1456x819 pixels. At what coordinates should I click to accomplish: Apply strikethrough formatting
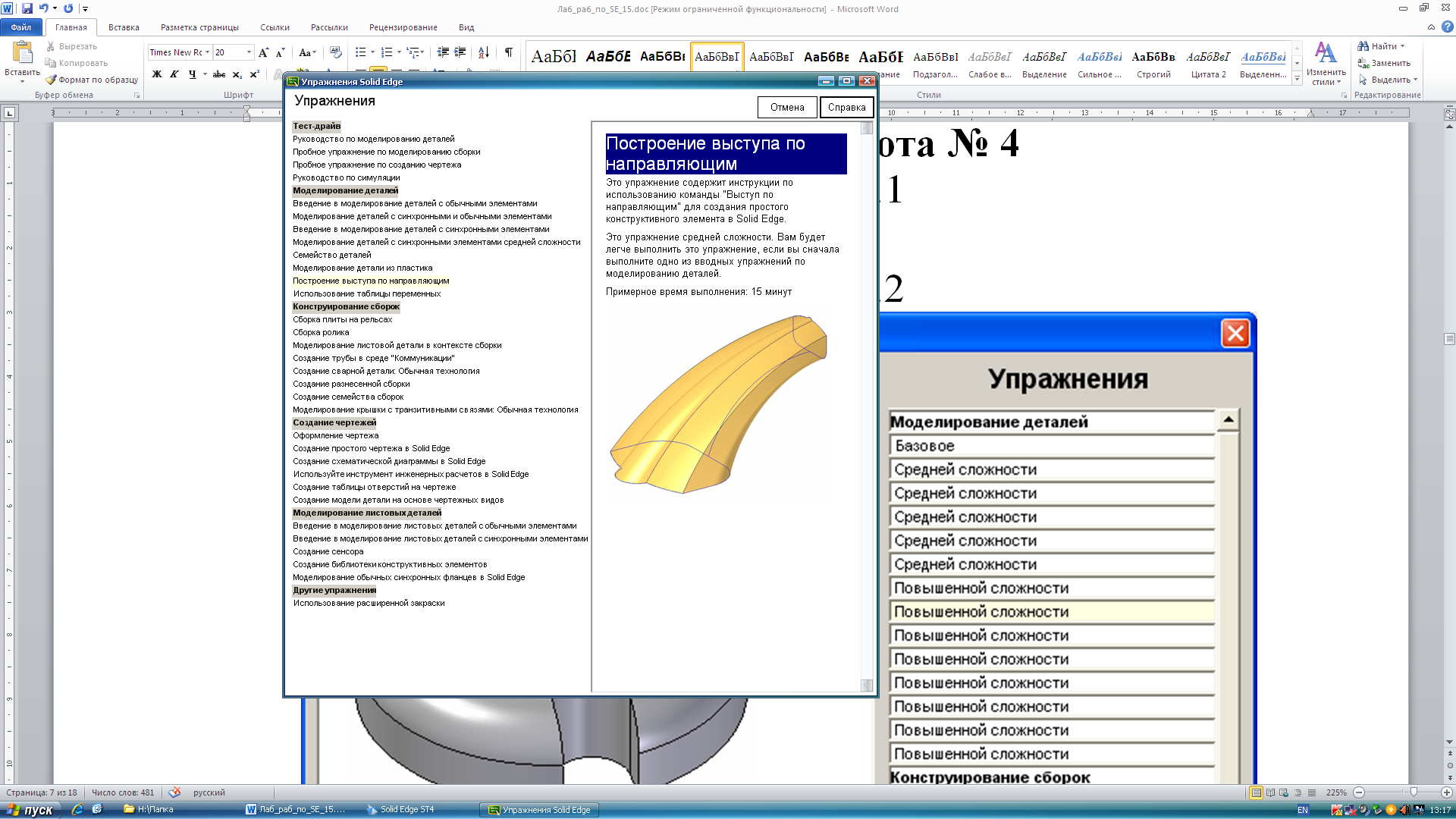219,74
